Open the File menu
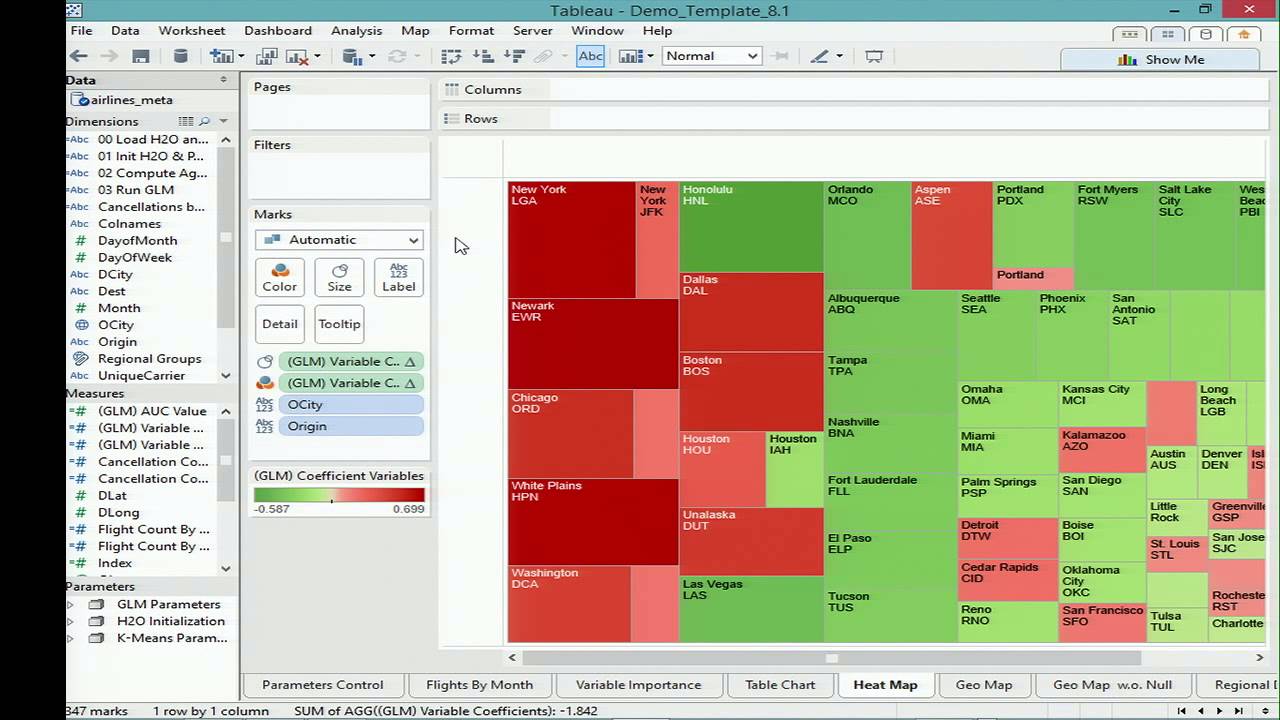The image size is (1280, 720). [81, 31]
